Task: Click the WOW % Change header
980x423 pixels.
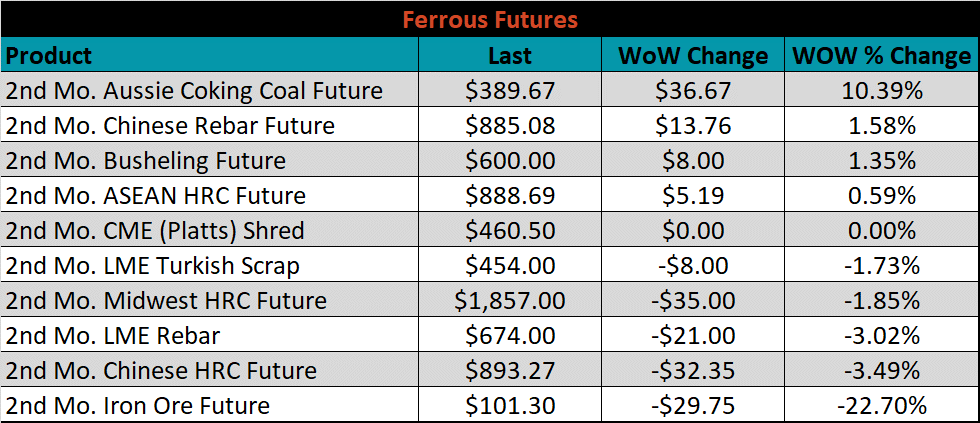Action: coord(882,55)
